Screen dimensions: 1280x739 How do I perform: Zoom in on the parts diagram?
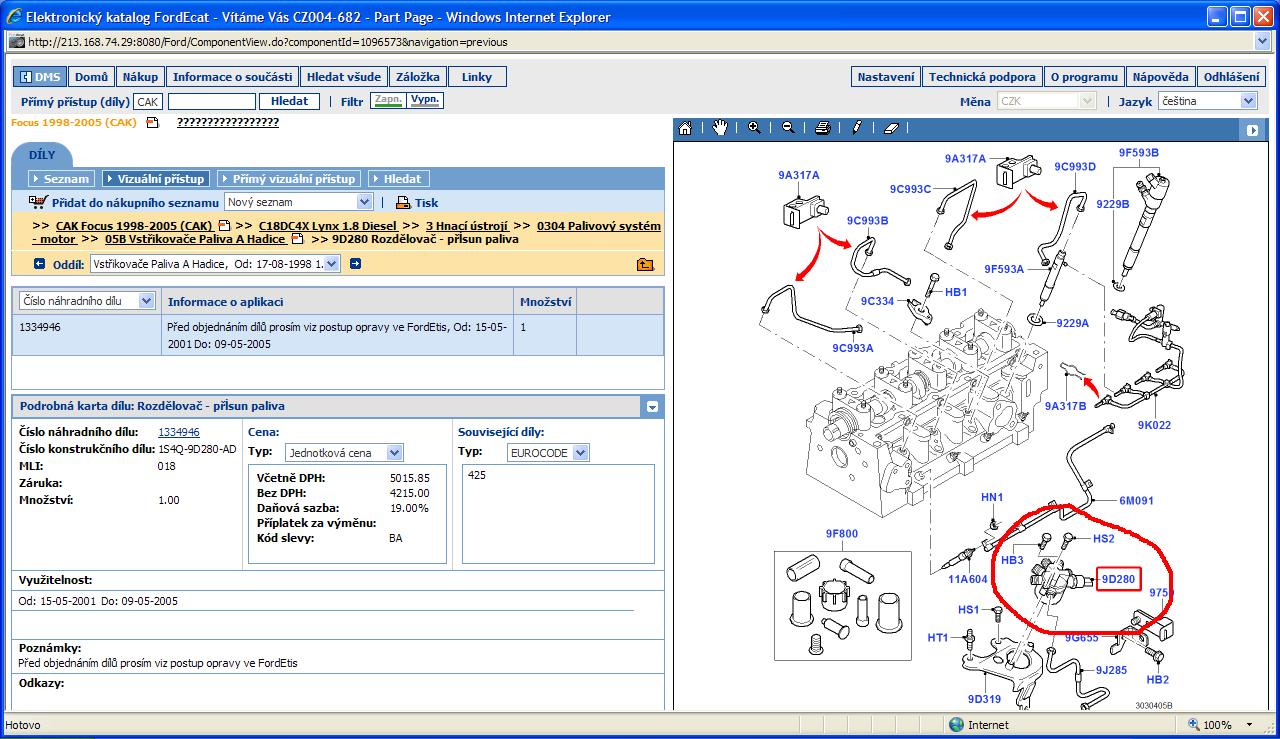[x=754, y=128]
